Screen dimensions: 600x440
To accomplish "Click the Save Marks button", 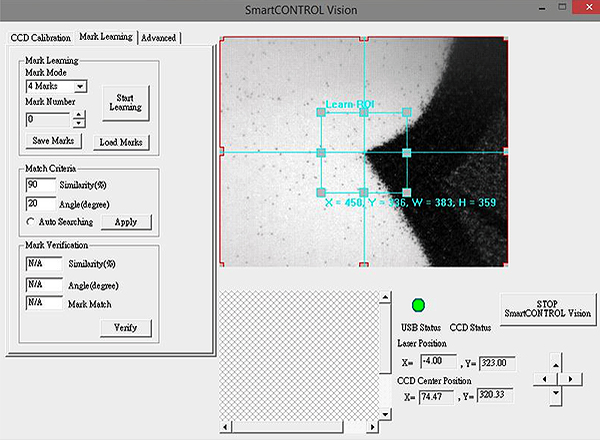I will (x=54, y=142).
